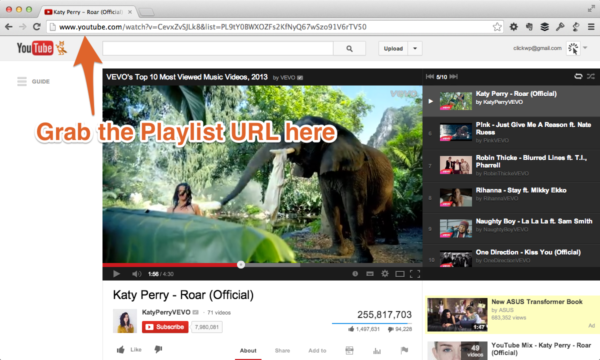Report video with flag icon

pyautogui.click(x=404, y=350)
